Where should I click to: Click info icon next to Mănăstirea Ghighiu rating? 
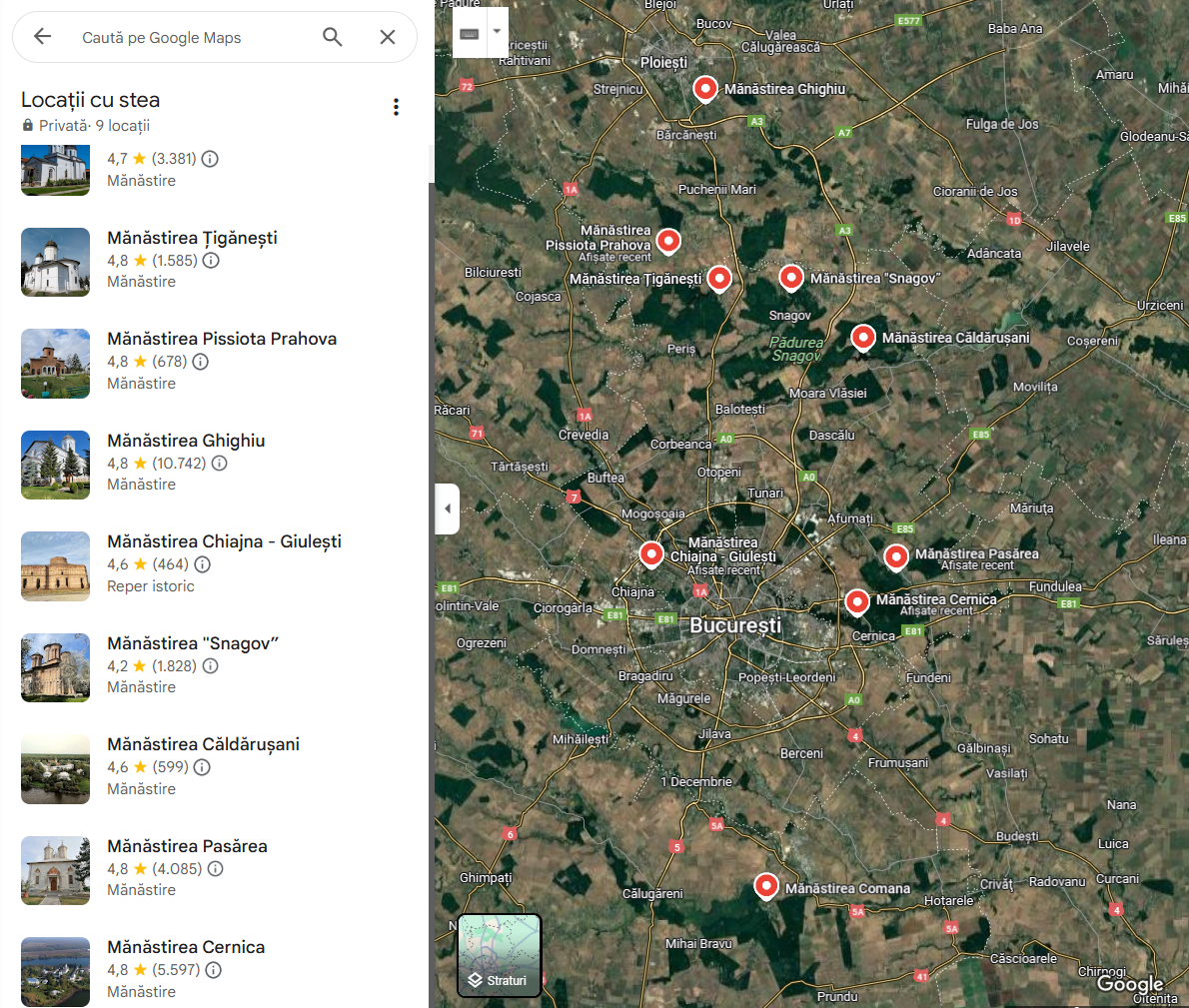coord(219,464)
